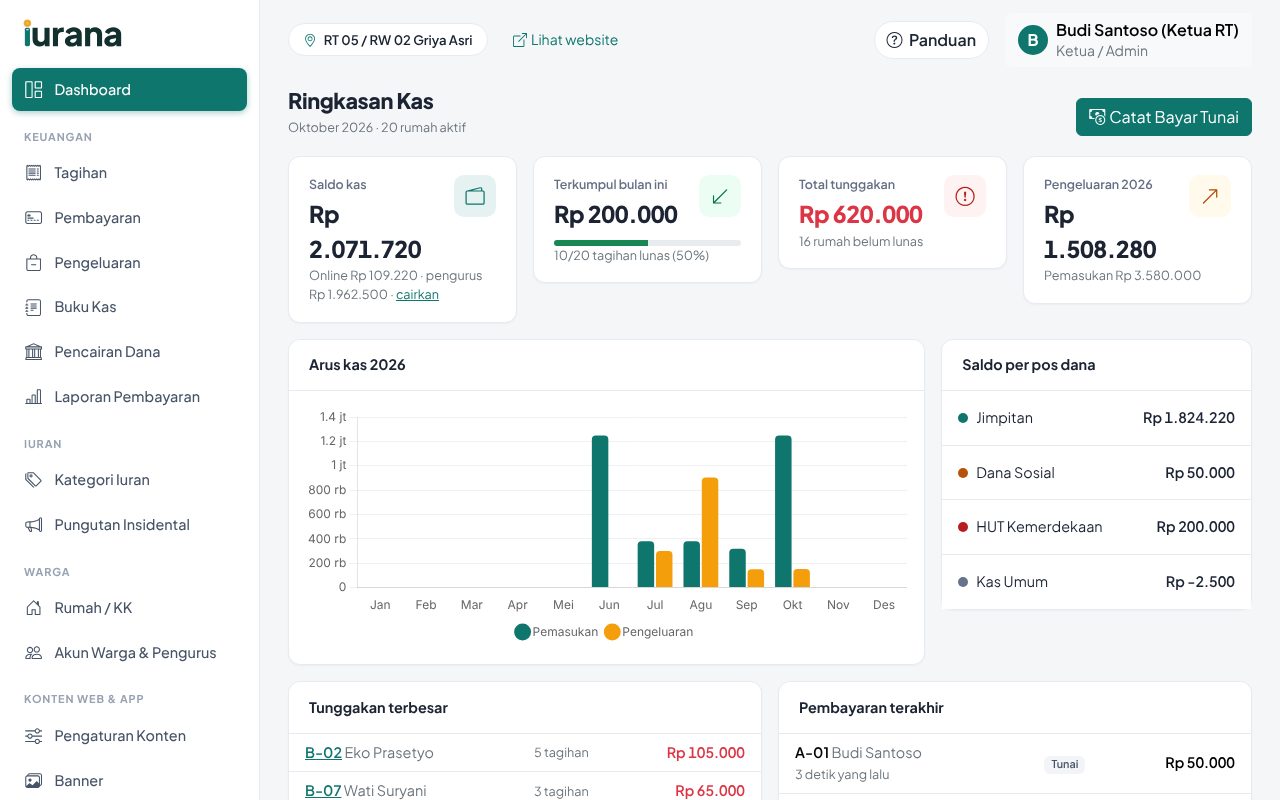
Task: Click the Dashboard layout icon in sidebar
Action: pyautogui.click(x=34, y=90)
